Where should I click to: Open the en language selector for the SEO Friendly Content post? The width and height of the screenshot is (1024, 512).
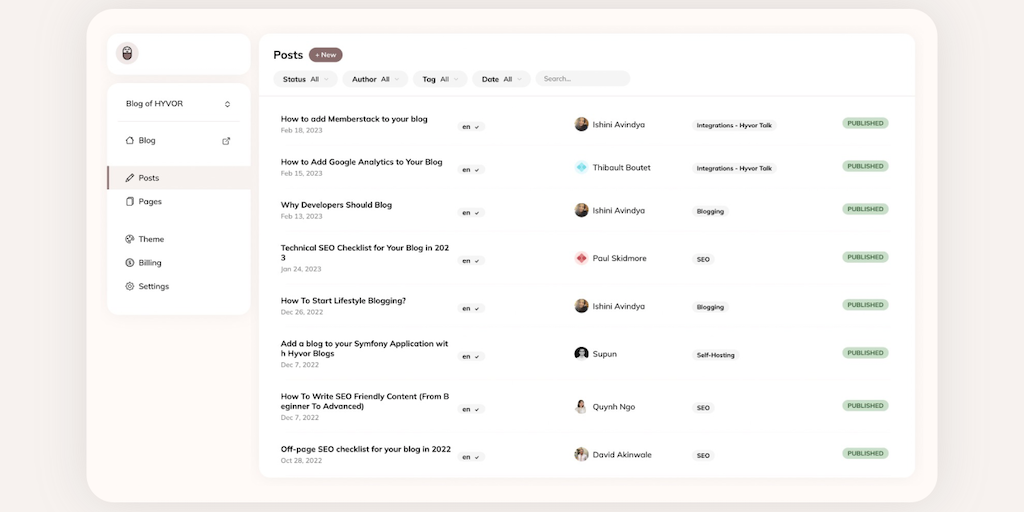tap(471, 409)
